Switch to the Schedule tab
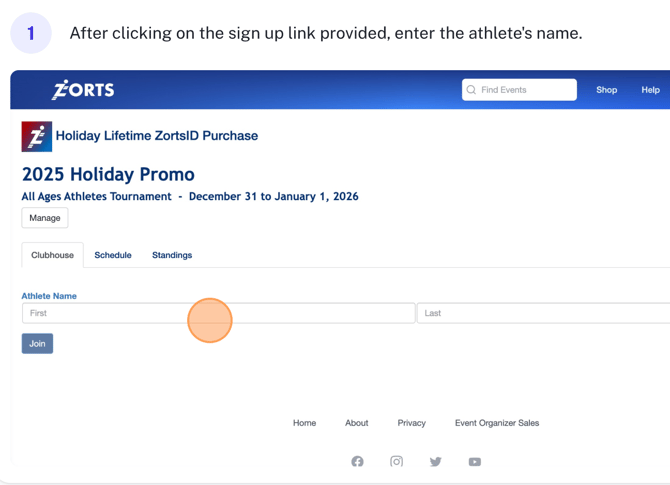The width and height of the screenshot is (670, 485). click(113, 255)
